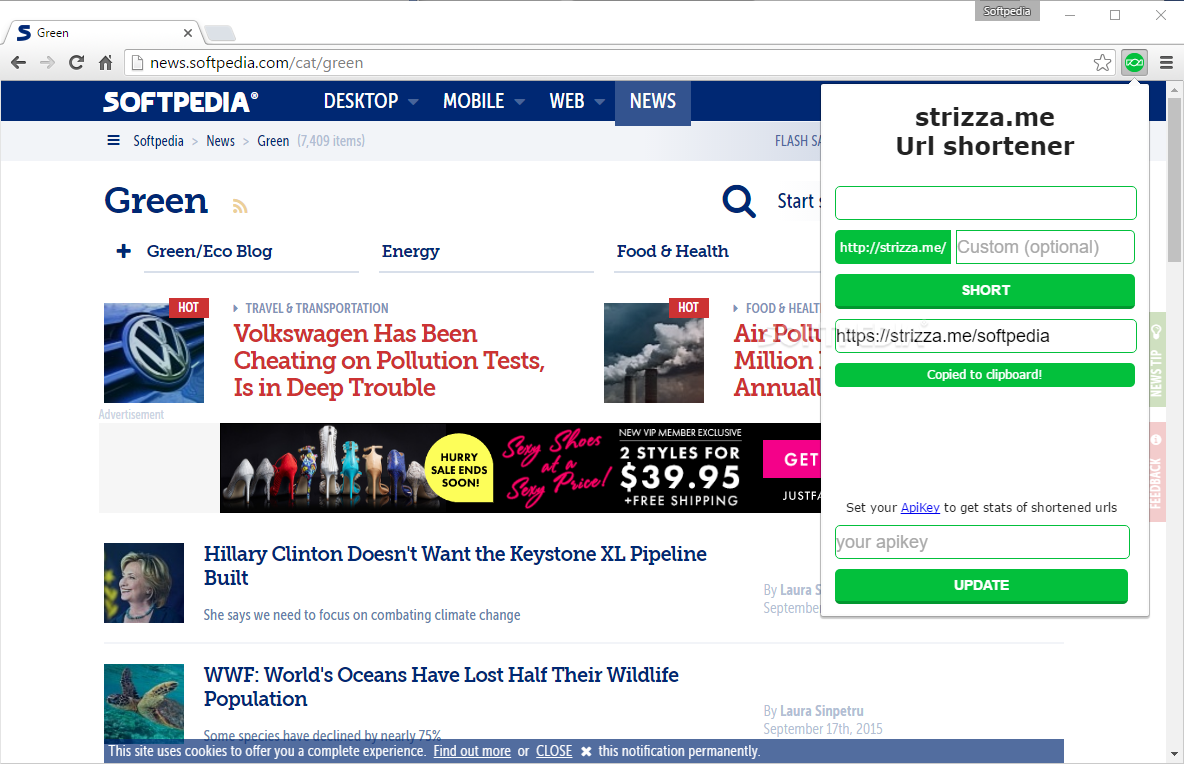Click the strizza.me extension icon
The height and width of the screenshot is (764, 1184).
click(x=1134, y=63)
